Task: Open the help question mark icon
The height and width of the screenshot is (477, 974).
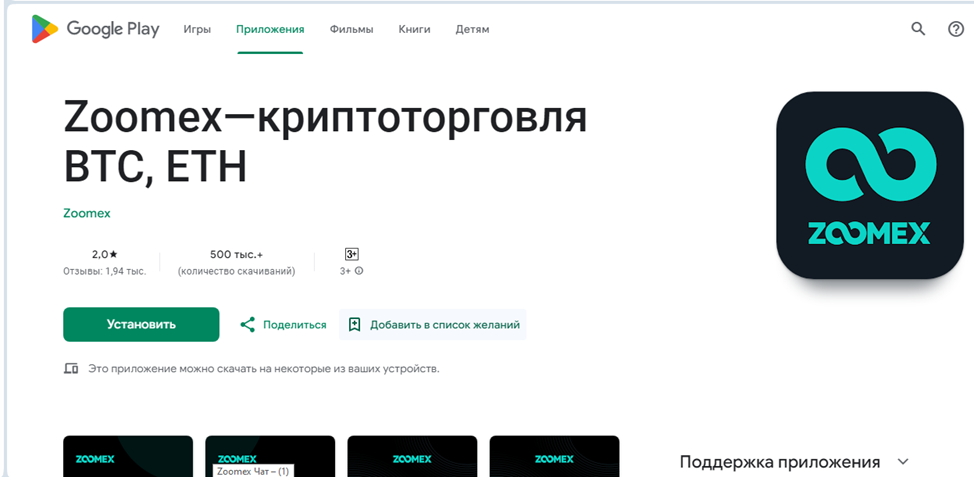Action: [956, 29]
